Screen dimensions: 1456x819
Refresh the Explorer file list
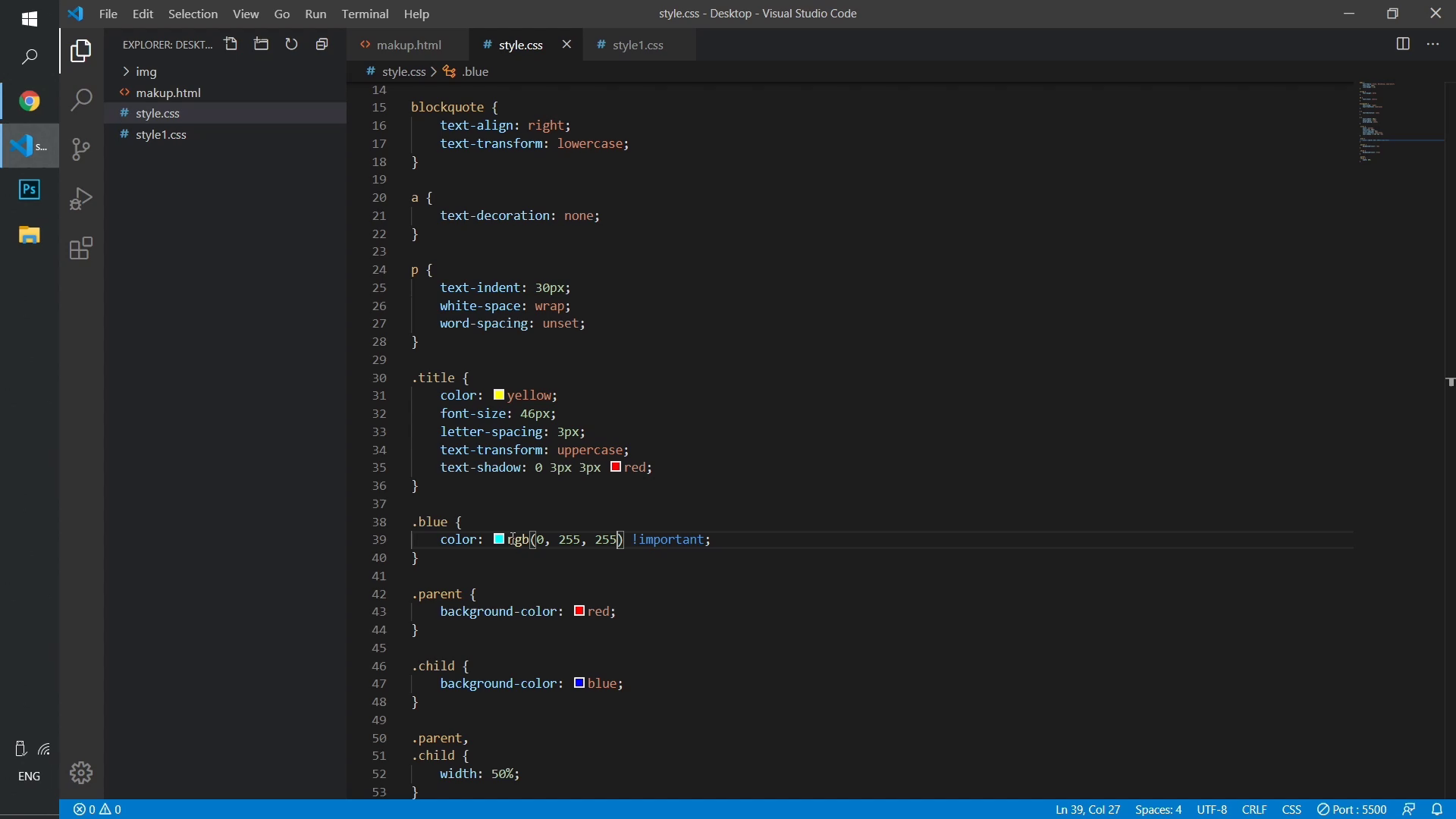click(x=292, y=45)
